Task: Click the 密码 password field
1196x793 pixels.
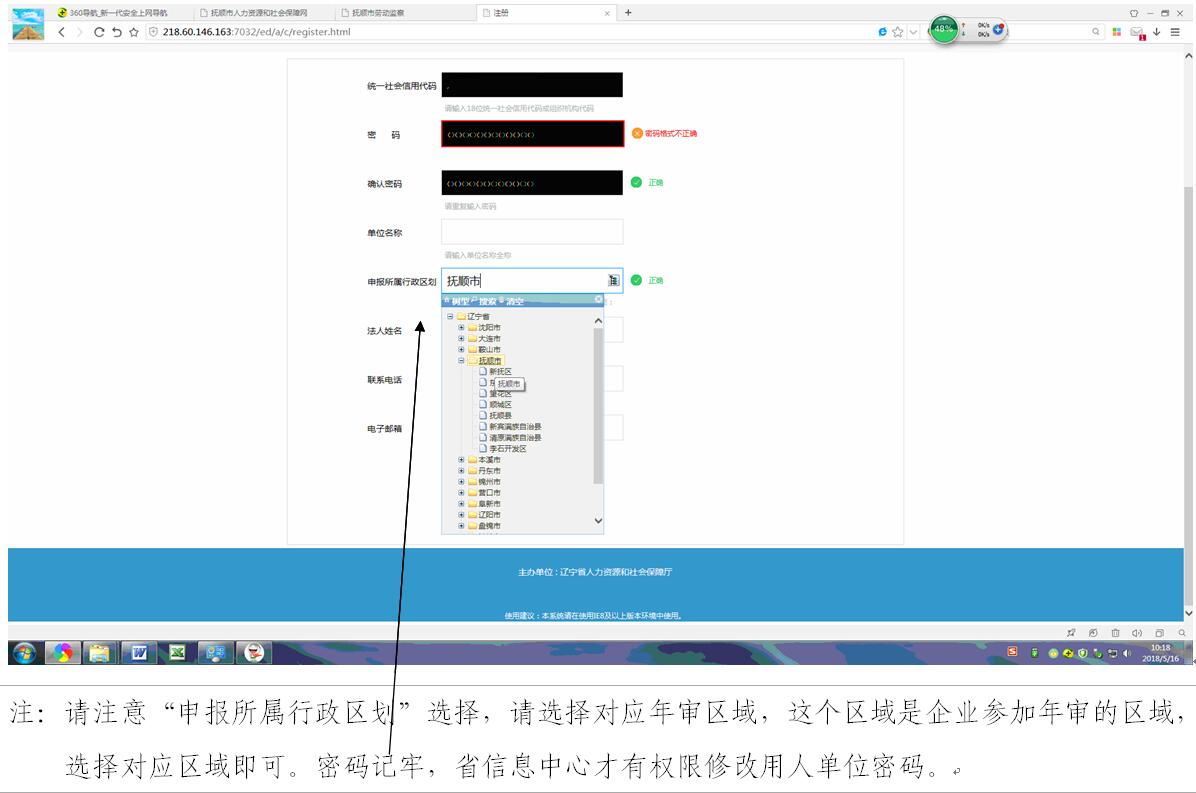Action: click(532, 134)
